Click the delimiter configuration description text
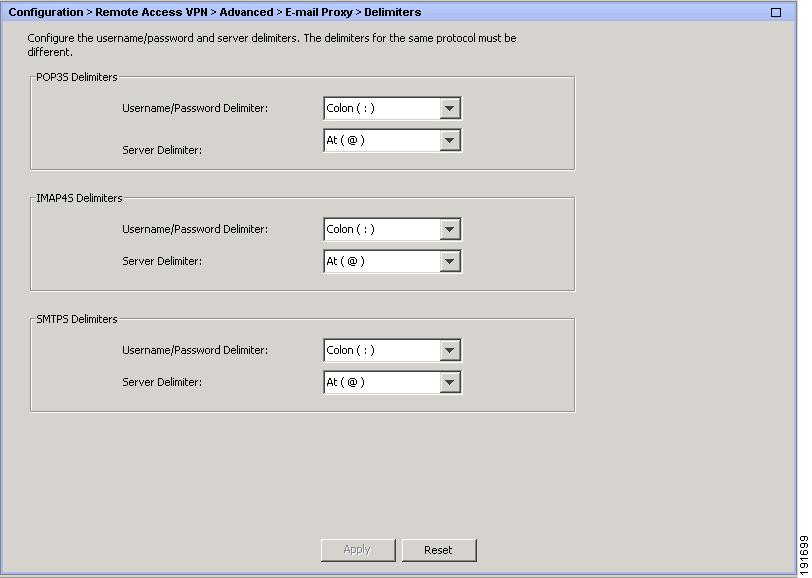The image size is (812, 578). pyautogui.click(x=272, y=45)
